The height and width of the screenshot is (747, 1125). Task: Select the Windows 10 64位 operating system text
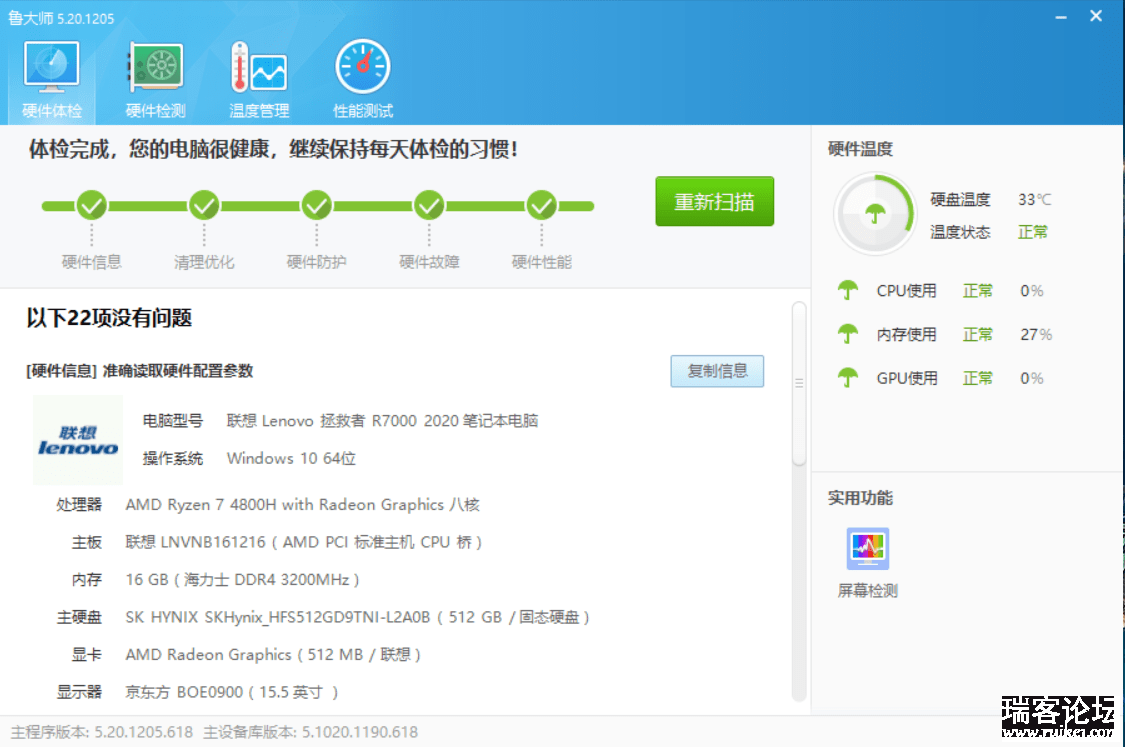pyautogui.click(x=291, y=459)
